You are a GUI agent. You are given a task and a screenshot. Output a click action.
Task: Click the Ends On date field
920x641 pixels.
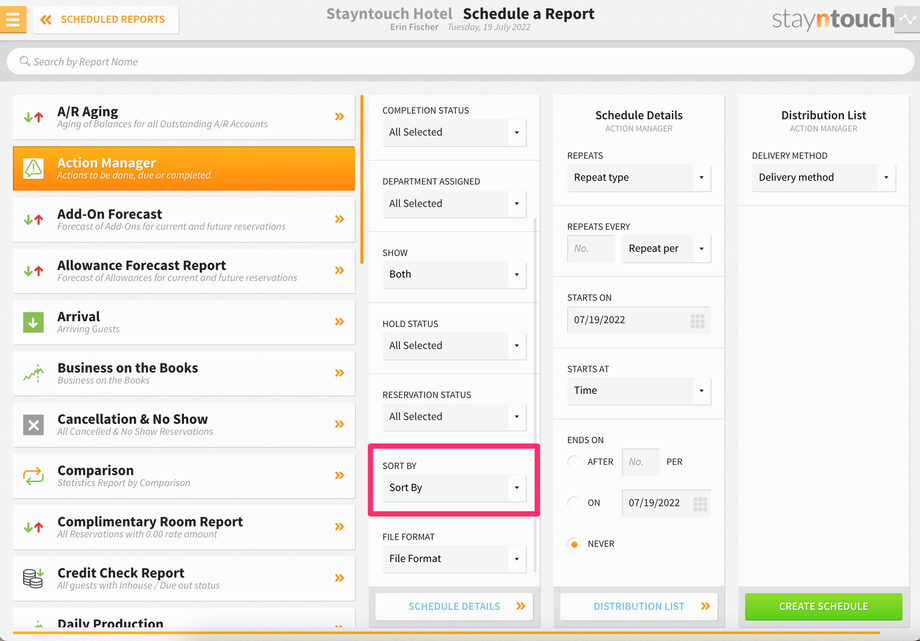click(667, 503)
